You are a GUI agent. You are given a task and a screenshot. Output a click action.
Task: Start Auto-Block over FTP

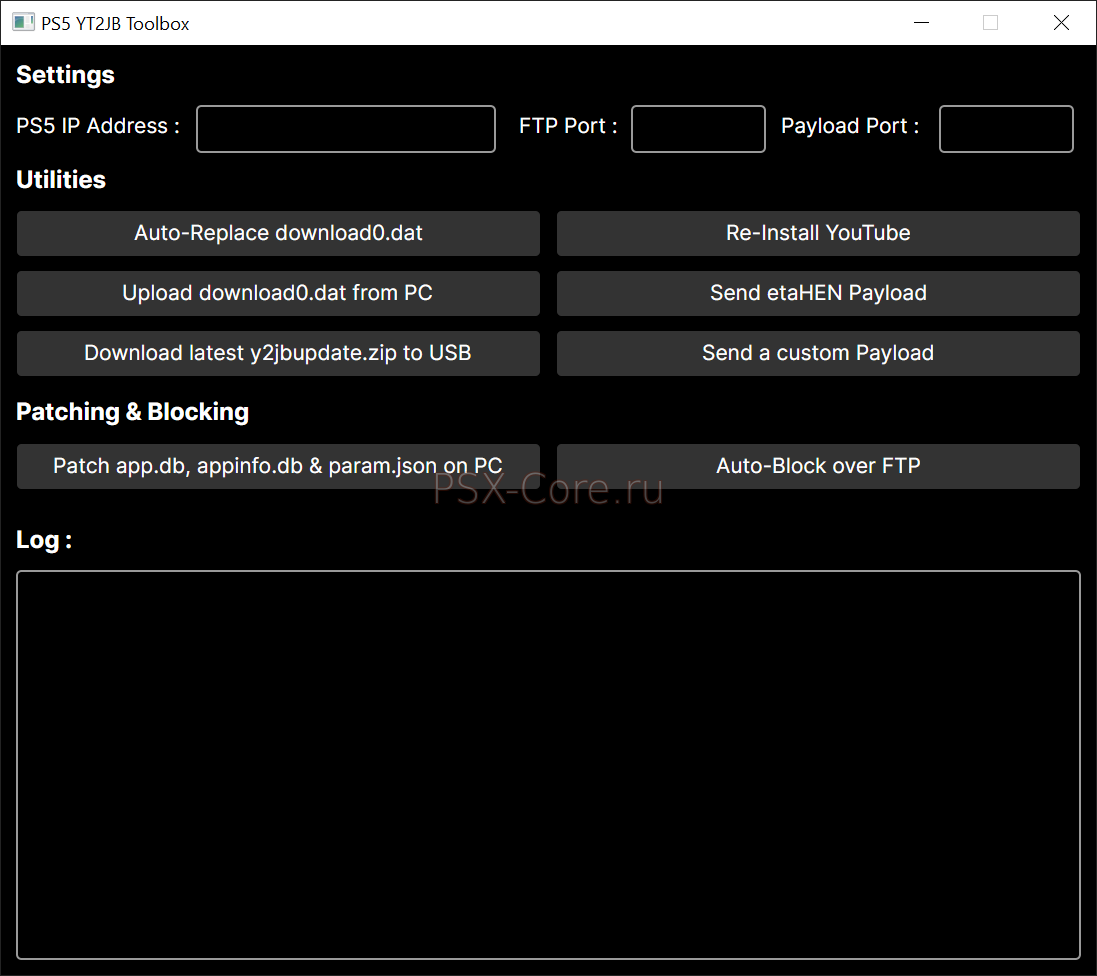[x=817, y=466]
